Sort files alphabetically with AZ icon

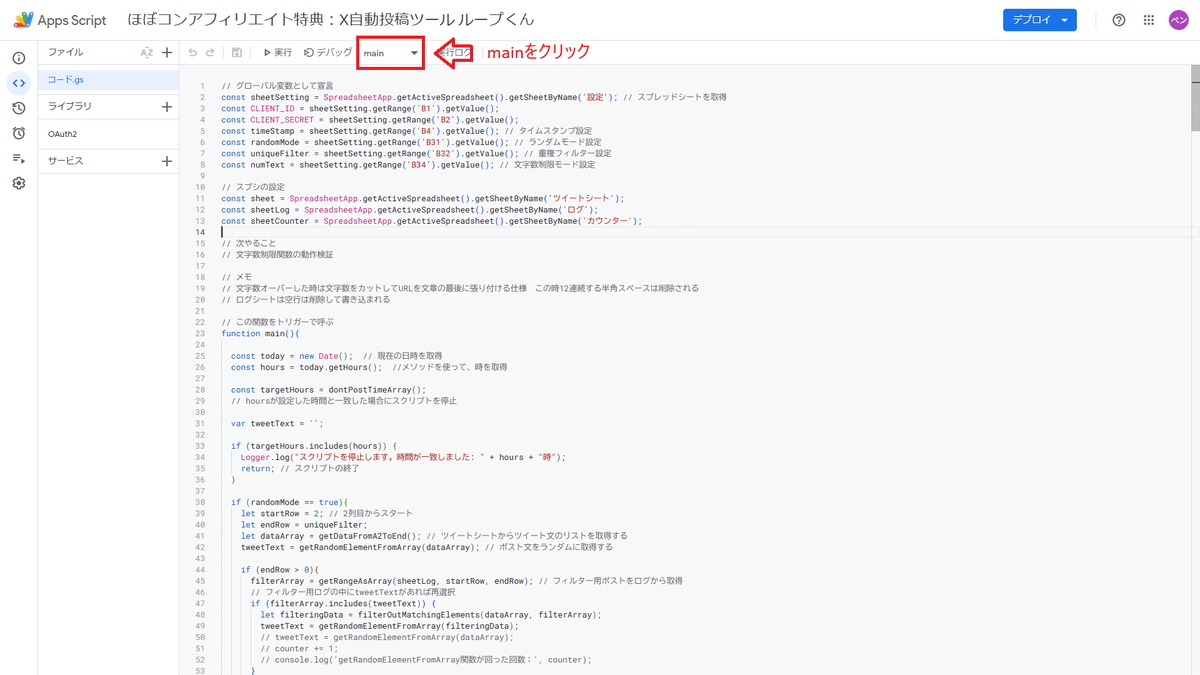pos(147,53)
